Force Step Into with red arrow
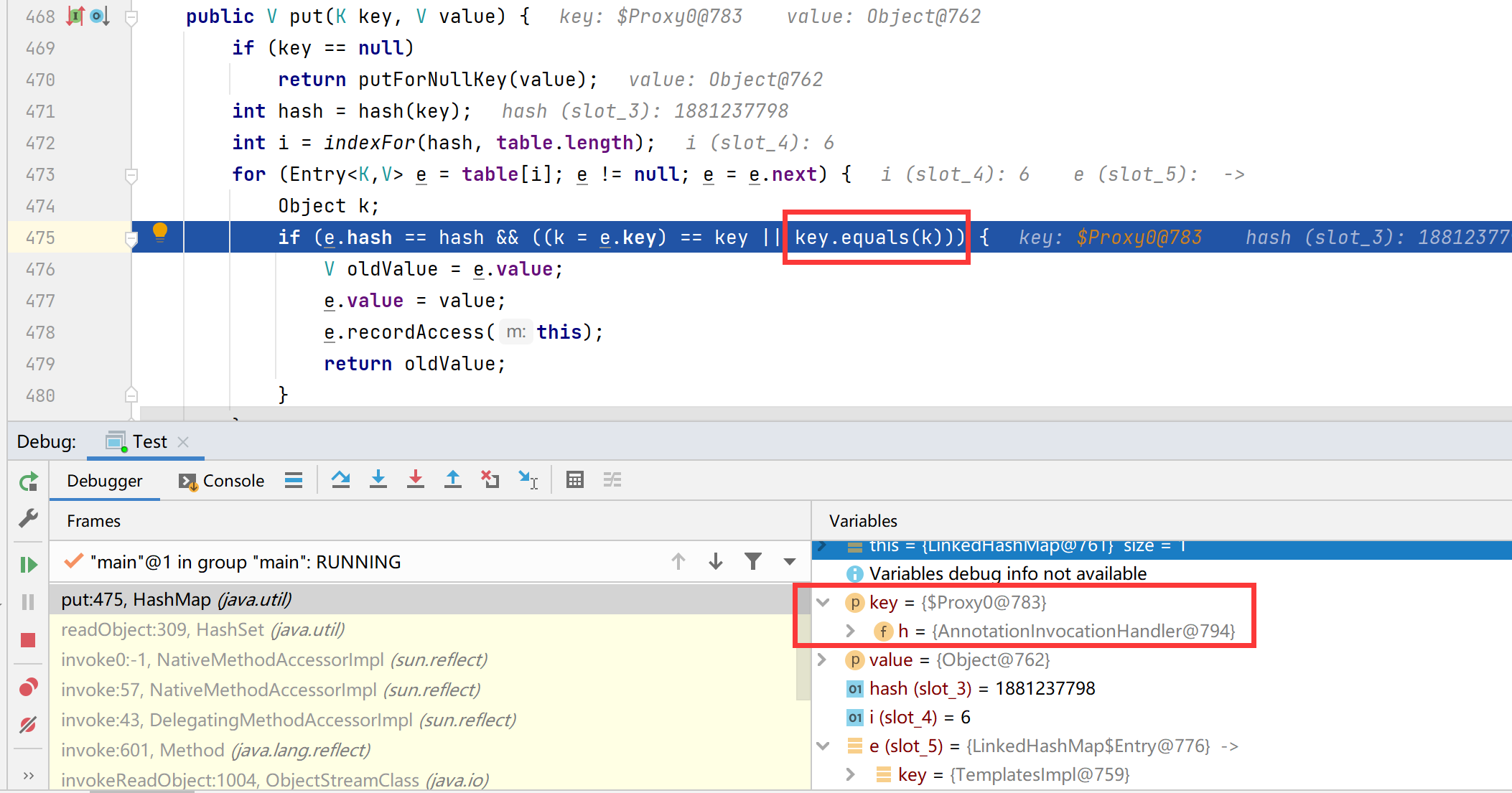 pos(416,479)
